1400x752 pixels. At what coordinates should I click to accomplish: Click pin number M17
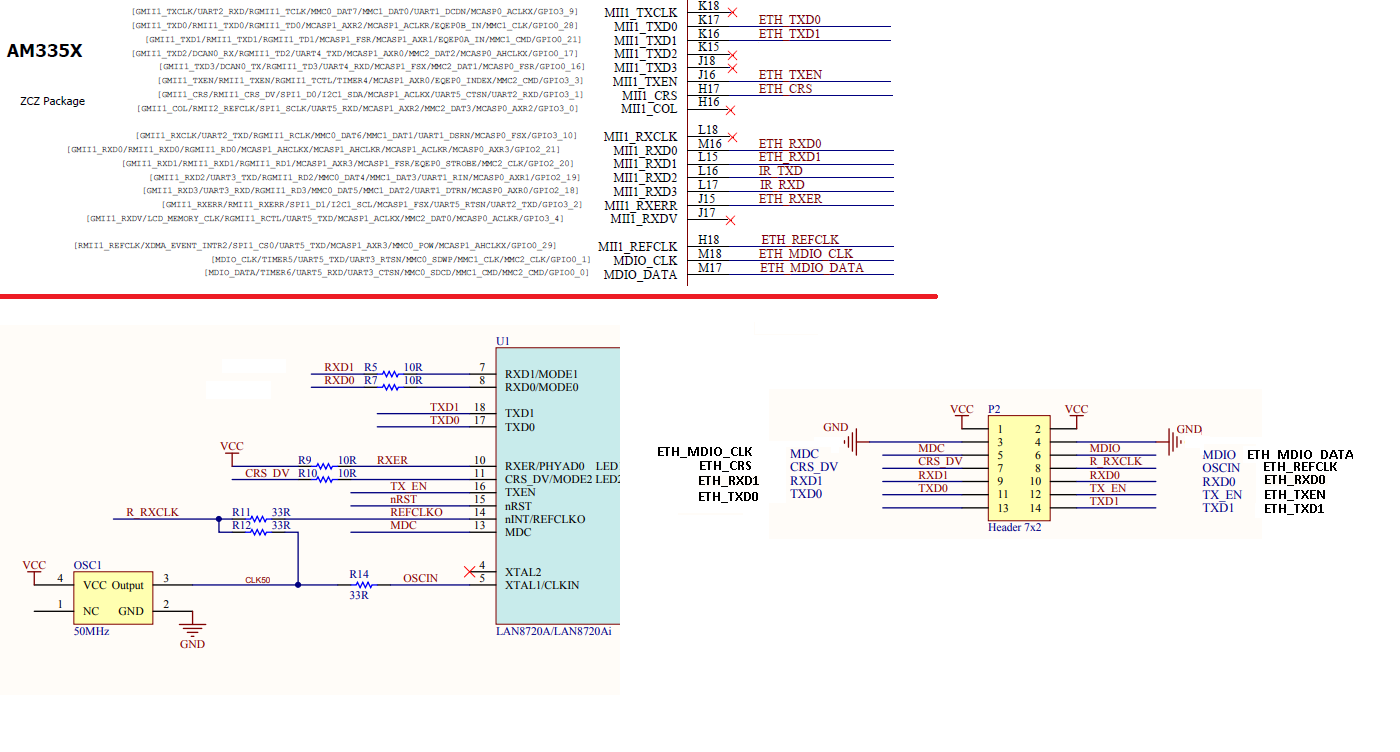coord(709,267)
